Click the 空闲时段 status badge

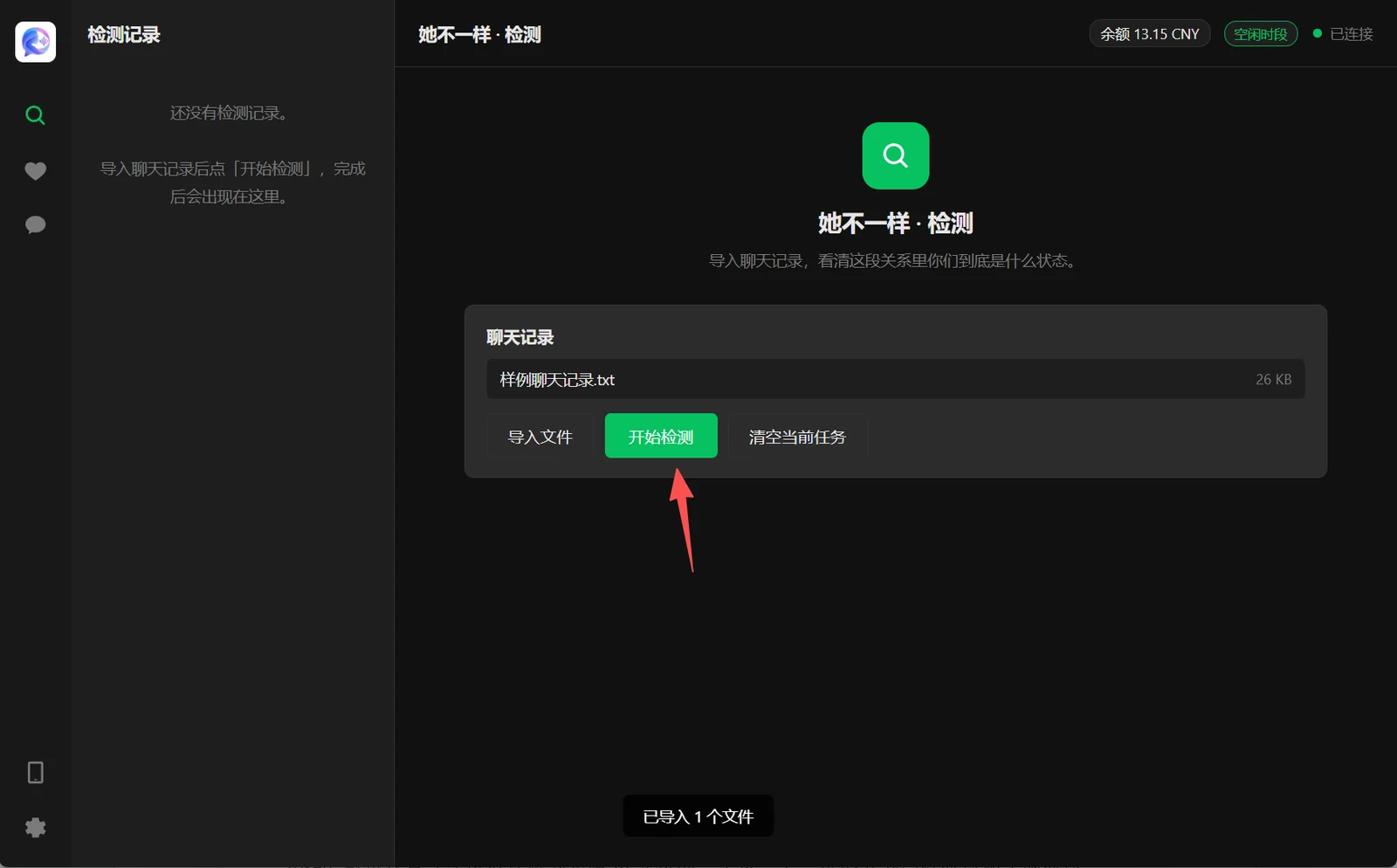click(x=1260, y=34)
